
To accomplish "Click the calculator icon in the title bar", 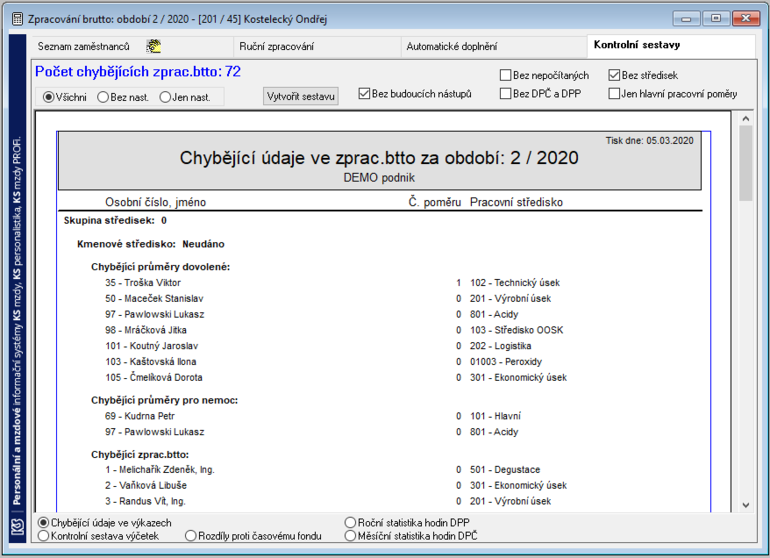I will click(x=18, y=19).
